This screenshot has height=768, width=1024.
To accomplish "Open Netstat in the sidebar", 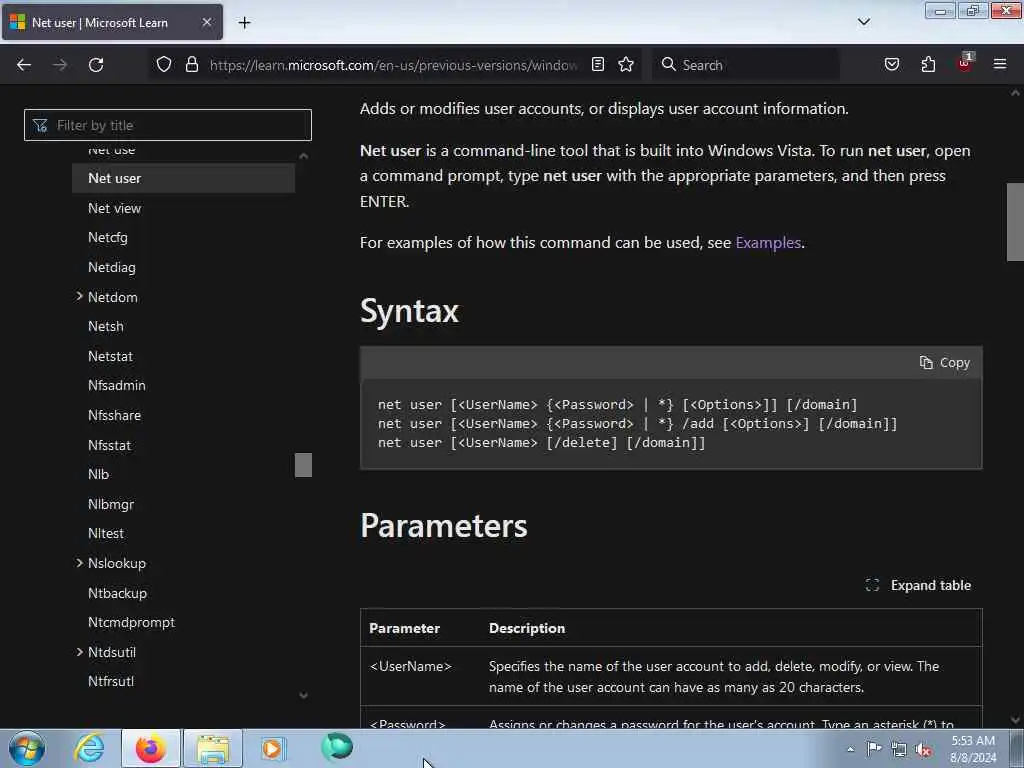I will 110,357.
